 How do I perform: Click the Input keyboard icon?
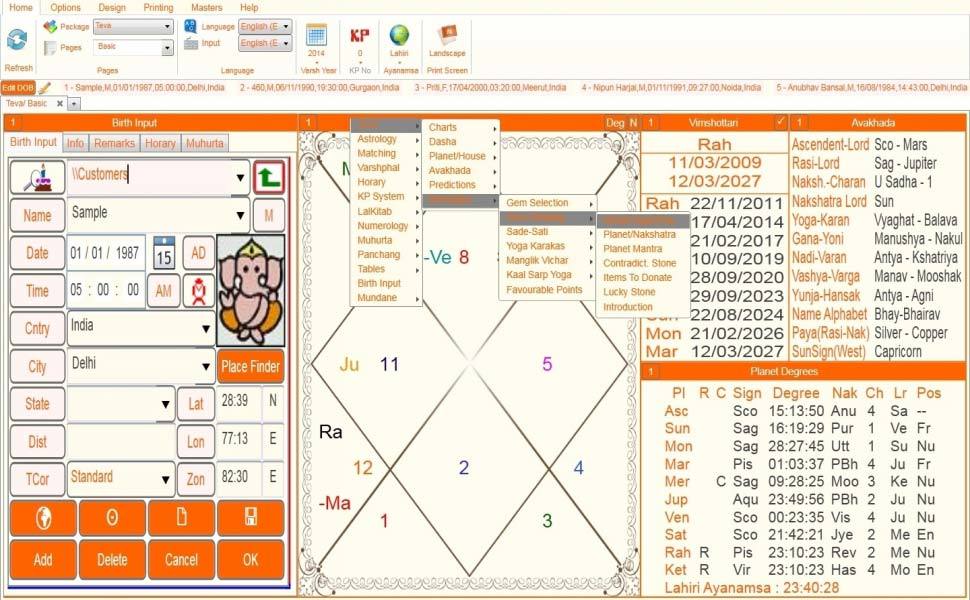tap(191, 43)
